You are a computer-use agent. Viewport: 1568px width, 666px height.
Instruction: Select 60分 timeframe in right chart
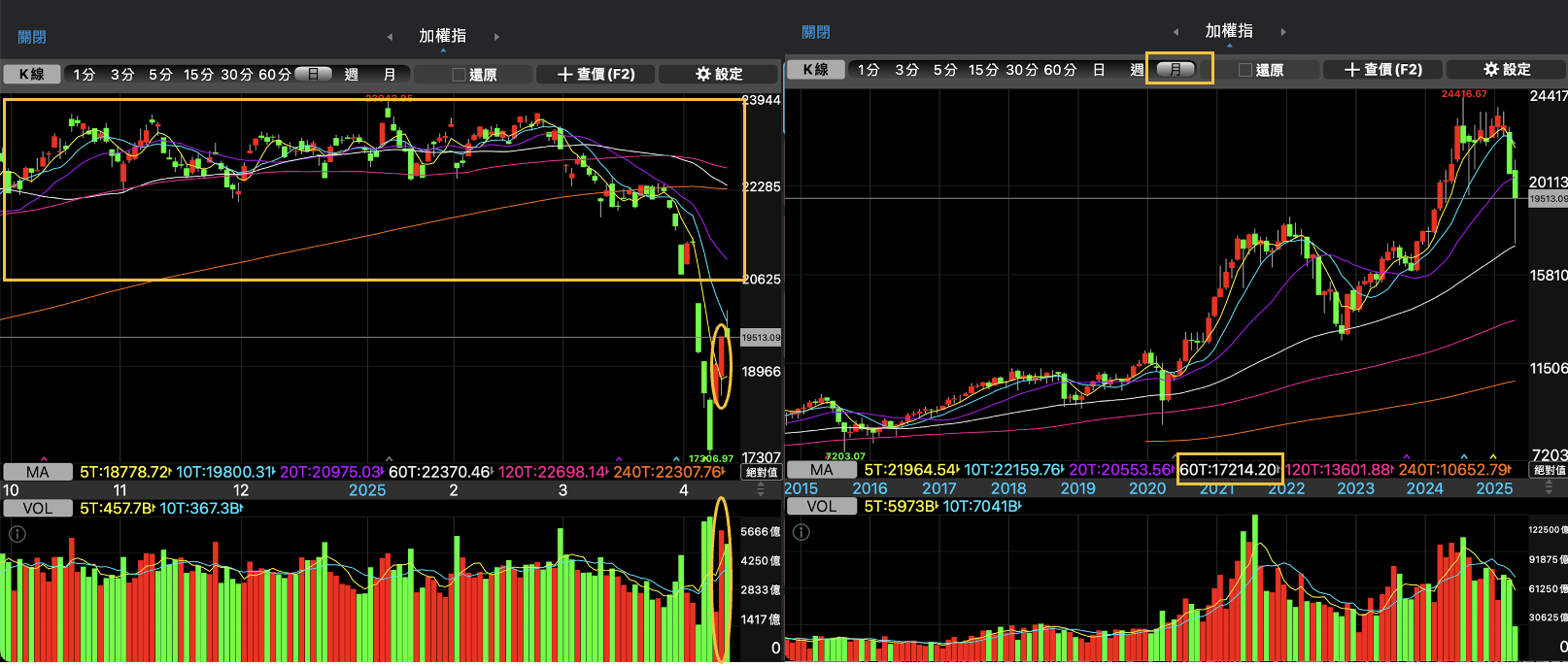(x=1060, y=70)
